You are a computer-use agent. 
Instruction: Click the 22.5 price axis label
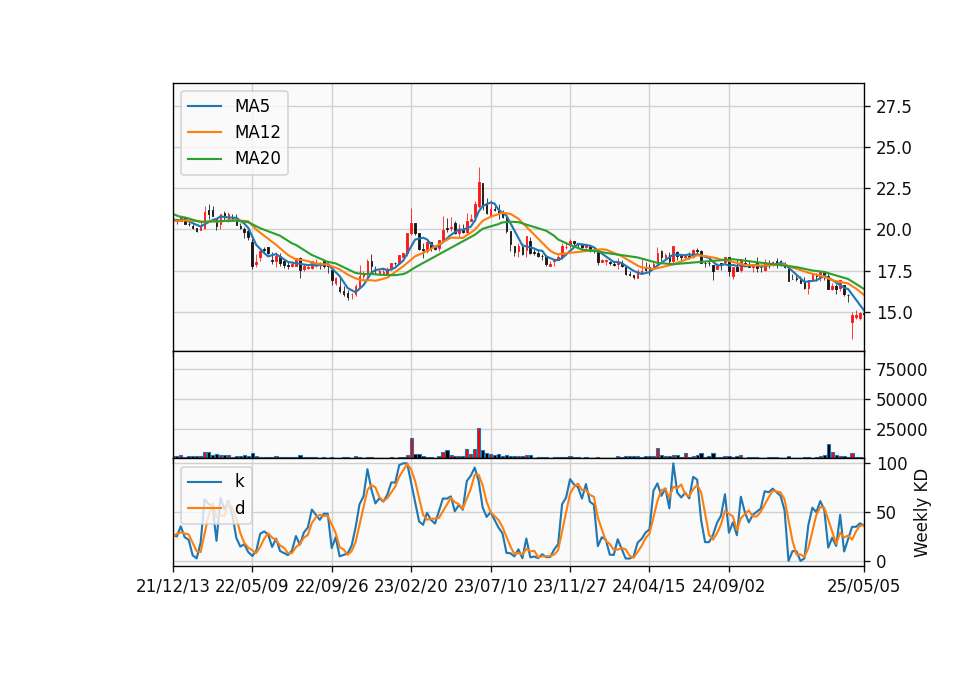tap(893, 189)
